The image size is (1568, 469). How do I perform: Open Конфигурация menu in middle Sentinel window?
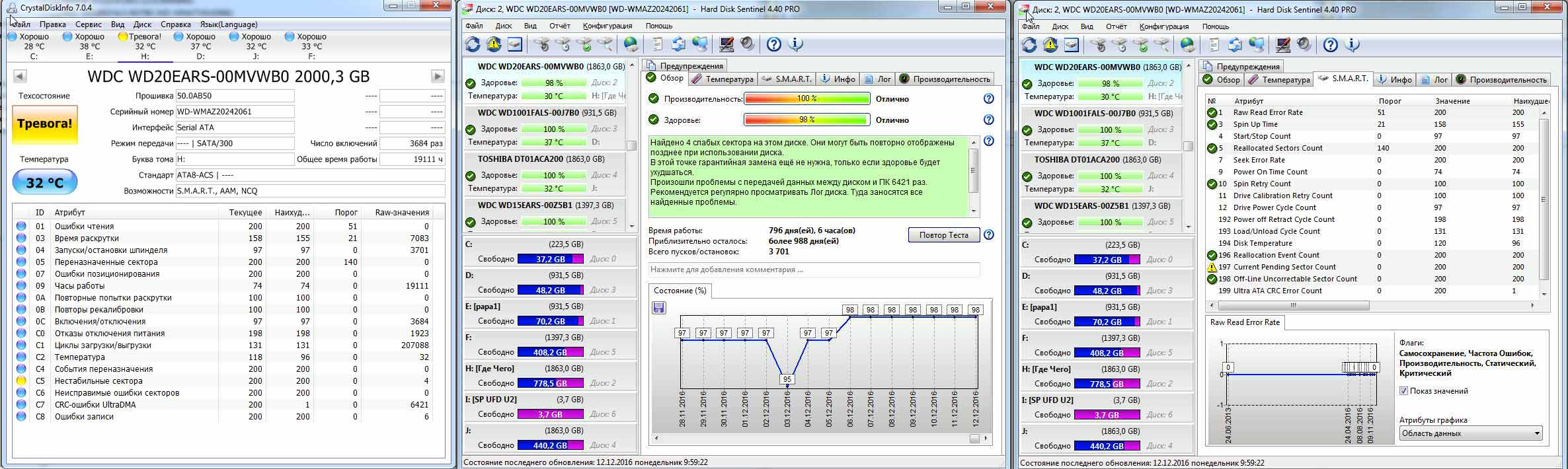[608, 26]
